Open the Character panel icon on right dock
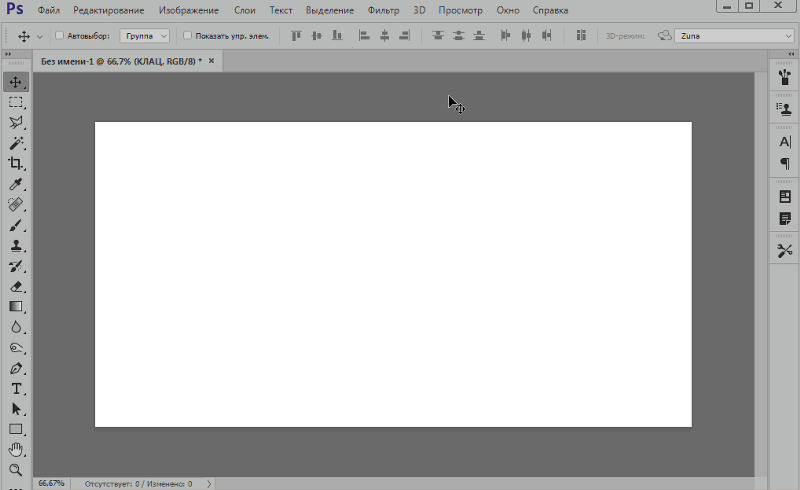The width and height of the screenshot is (800, 490). tap(784, 142)
